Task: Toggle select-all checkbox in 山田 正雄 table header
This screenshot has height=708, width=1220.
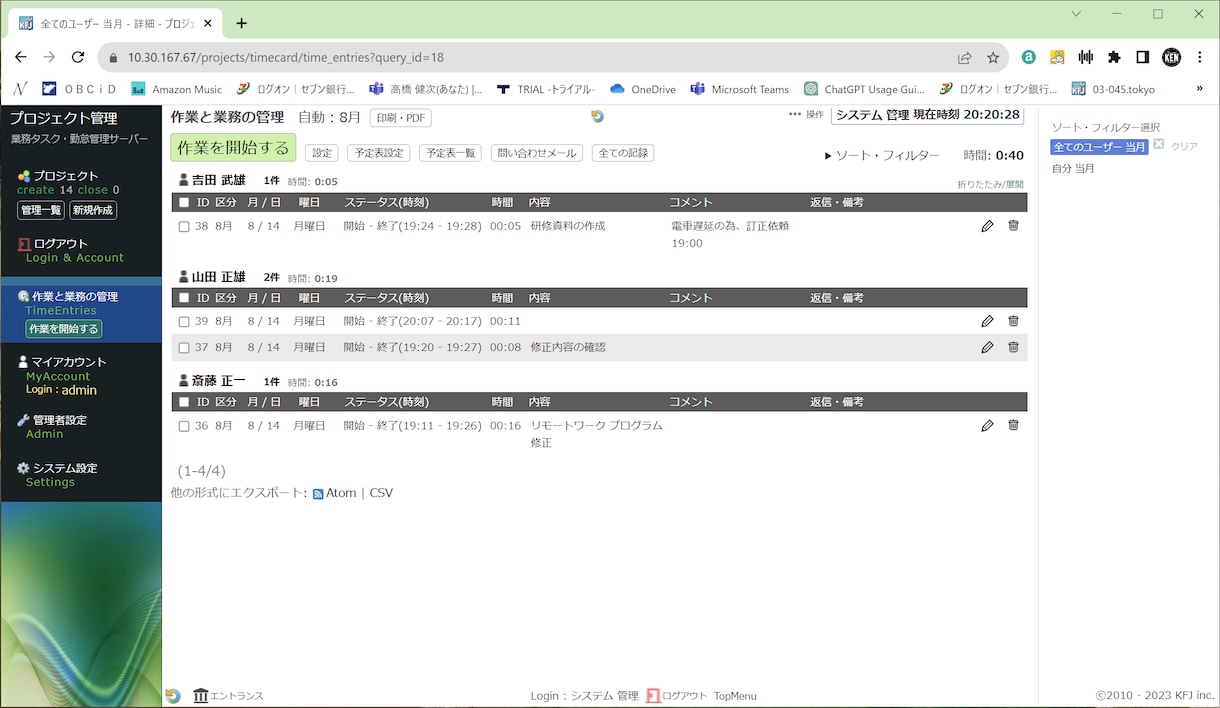Action: 184,298
